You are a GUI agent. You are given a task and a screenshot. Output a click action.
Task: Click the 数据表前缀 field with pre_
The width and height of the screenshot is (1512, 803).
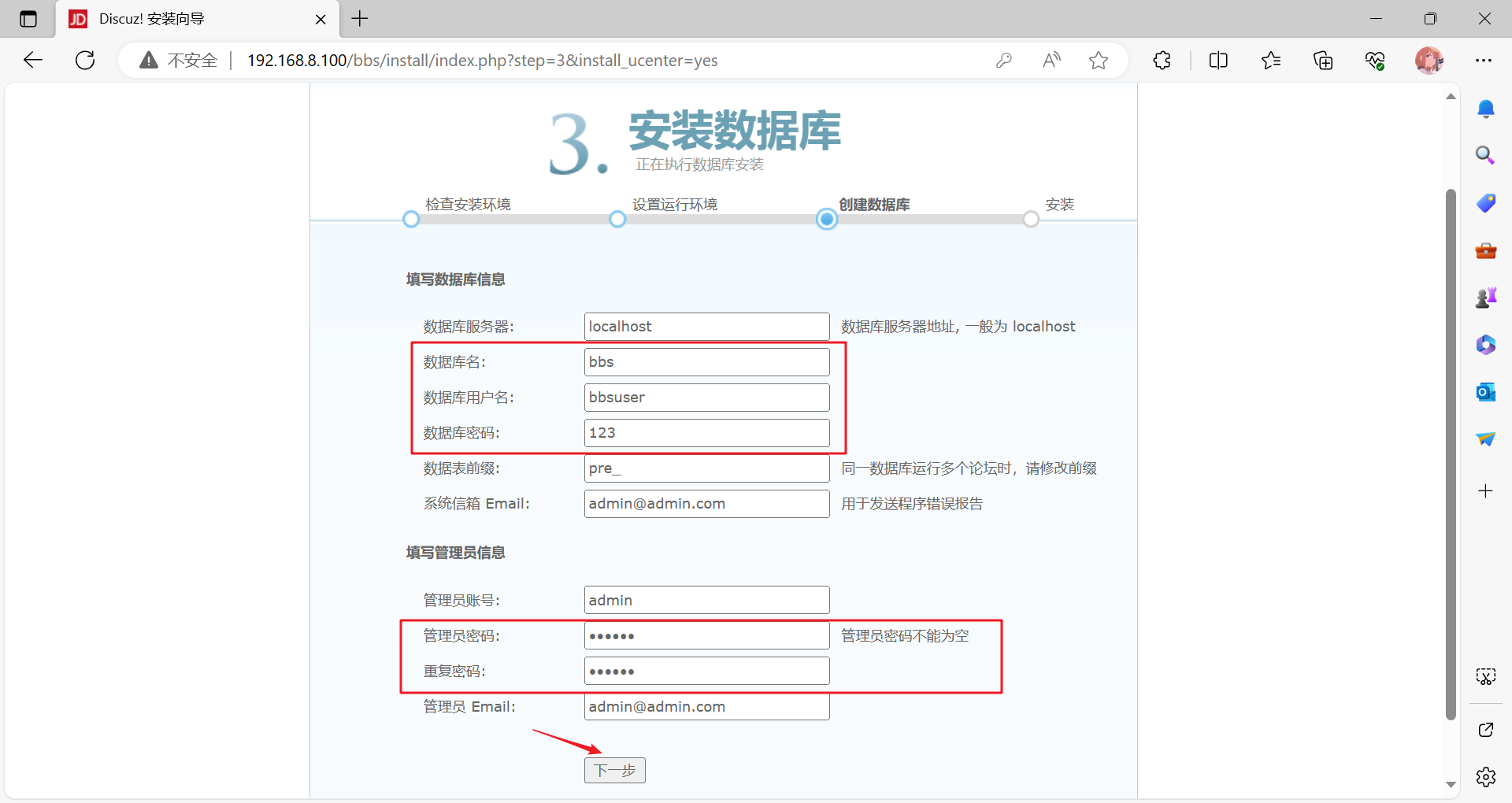[x=707, y=468]
